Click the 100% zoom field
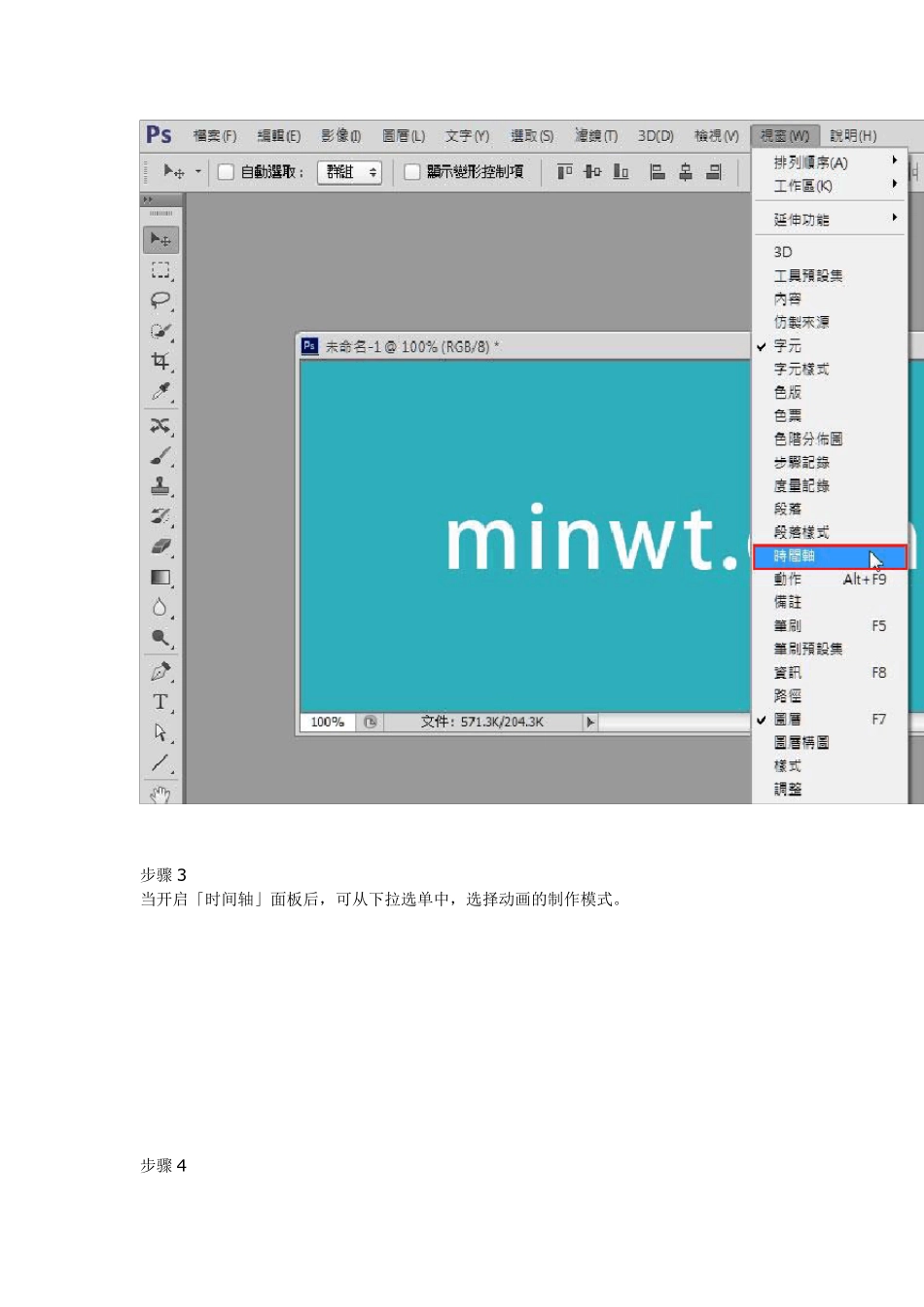This screenshot has height=1307, width=924. (328, 723)
